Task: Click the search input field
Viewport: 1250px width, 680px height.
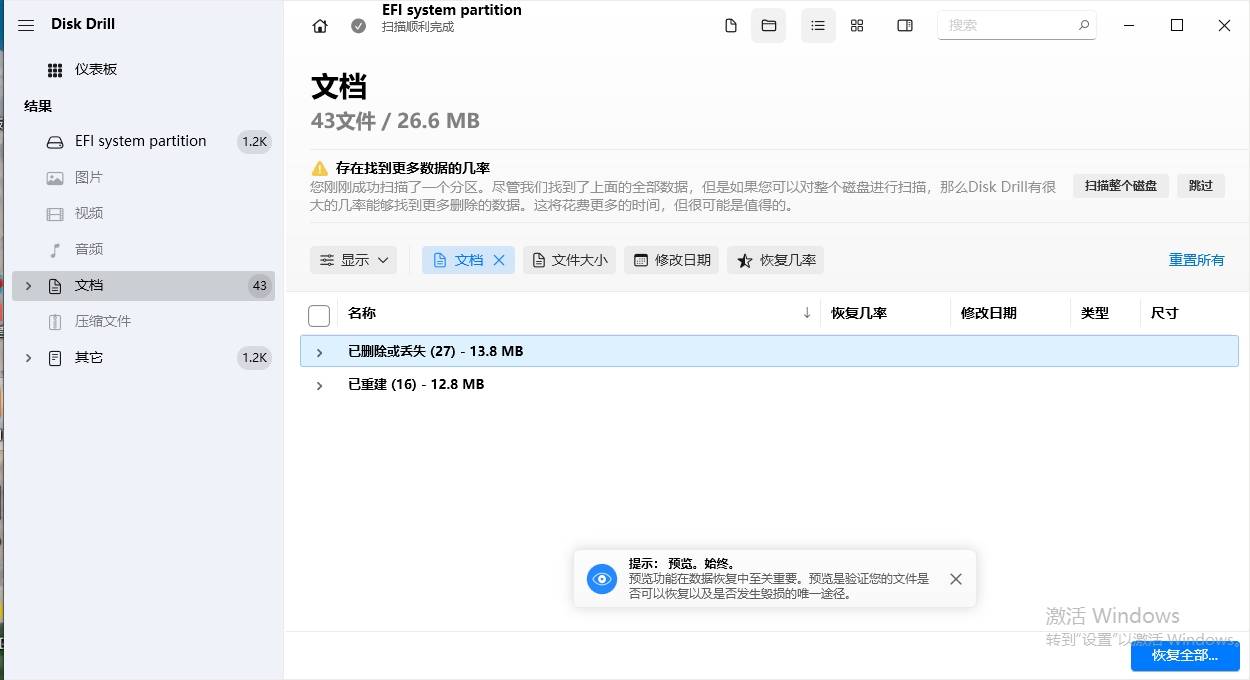Action: (1008, 25)
